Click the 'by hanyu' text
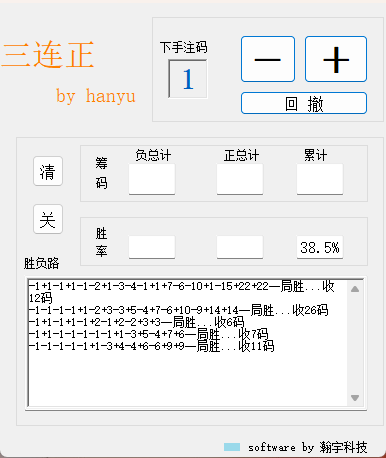The height and width of the screenshot is (458, 386). tap(96, 96)
